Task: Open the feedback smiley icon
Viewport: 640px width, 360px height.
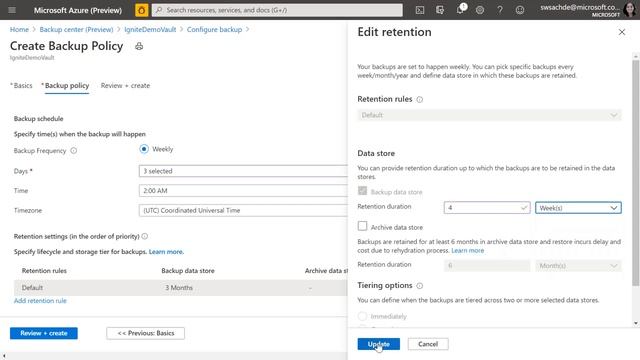Action: pos(520,10)
